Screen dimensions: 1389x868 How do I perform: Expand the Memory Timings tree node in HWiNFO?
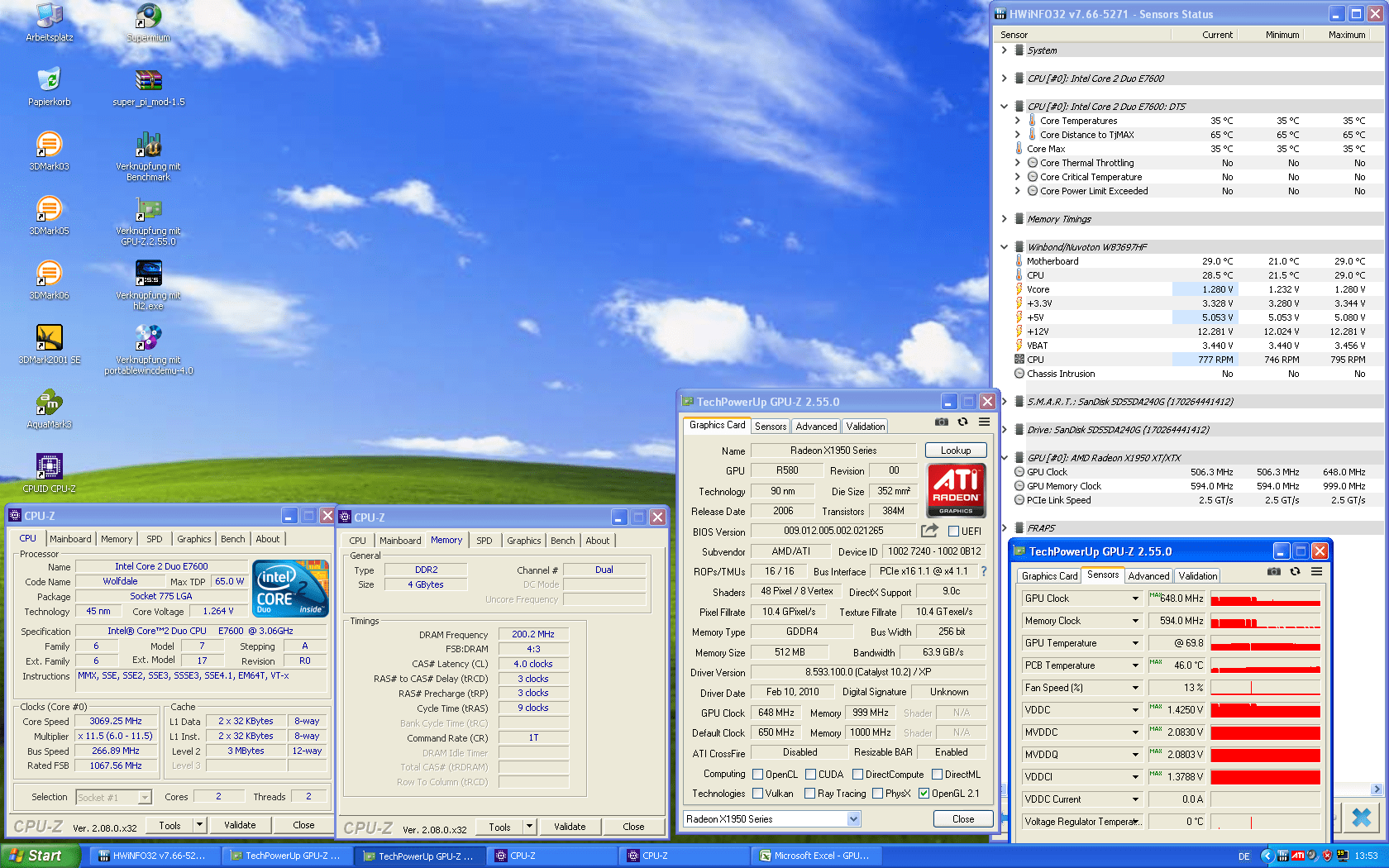pos(1004,219)
